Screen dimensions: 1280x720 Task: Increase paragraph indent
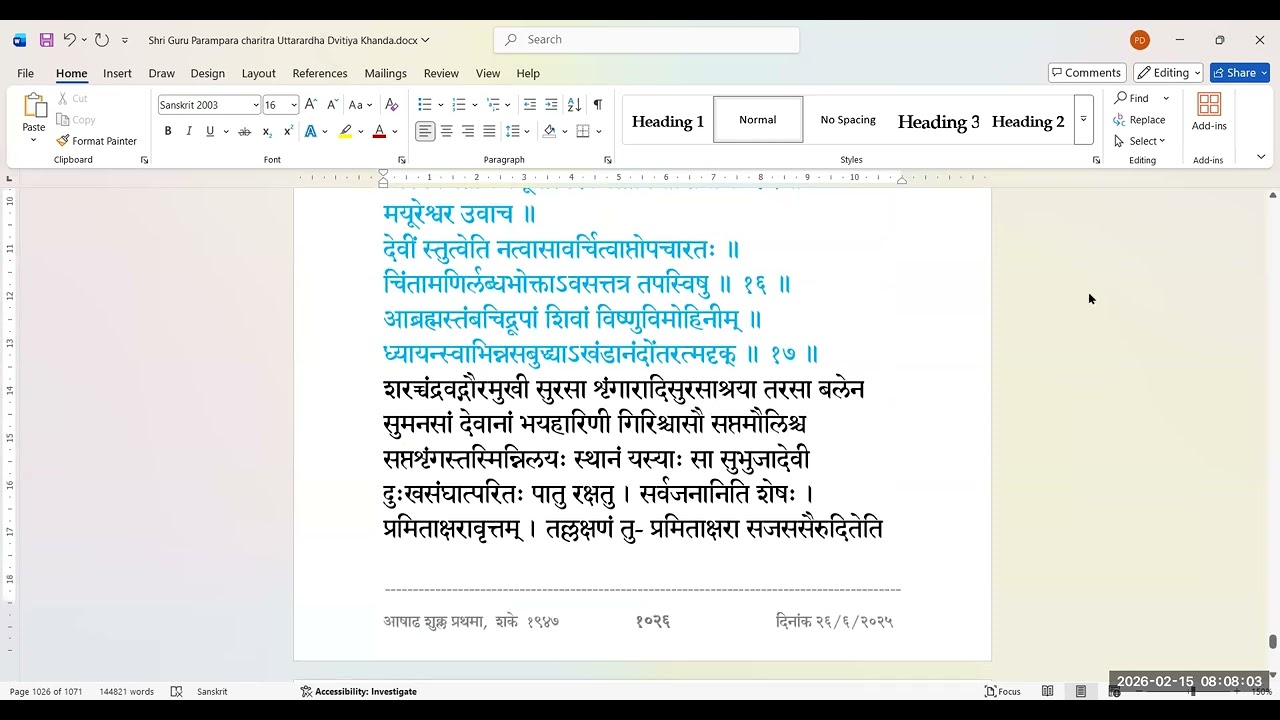point(551,105)
